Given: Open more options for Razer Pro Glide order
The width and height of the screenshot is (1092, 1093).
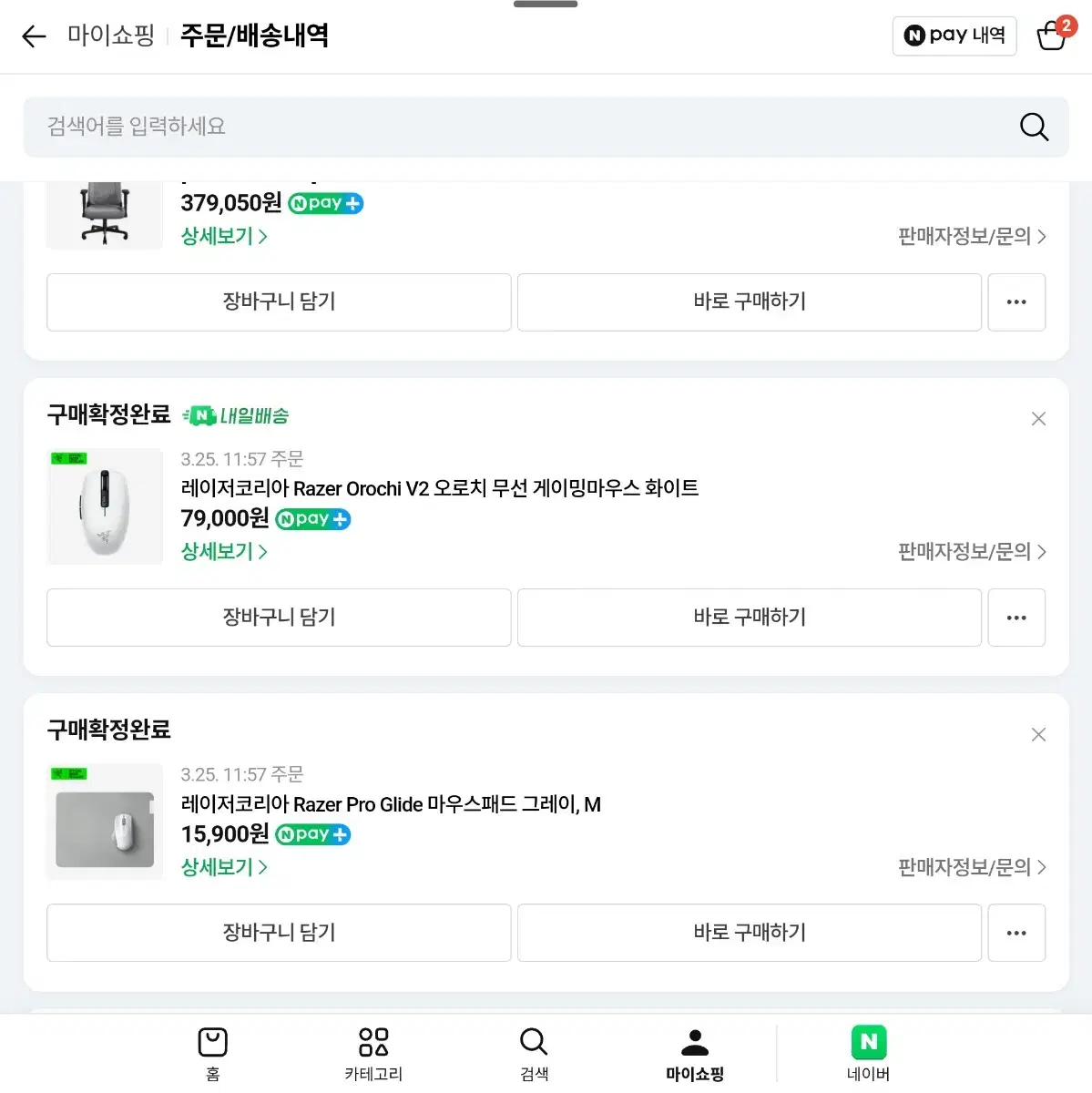Looking at the screenshot, I should (1016, 933).
